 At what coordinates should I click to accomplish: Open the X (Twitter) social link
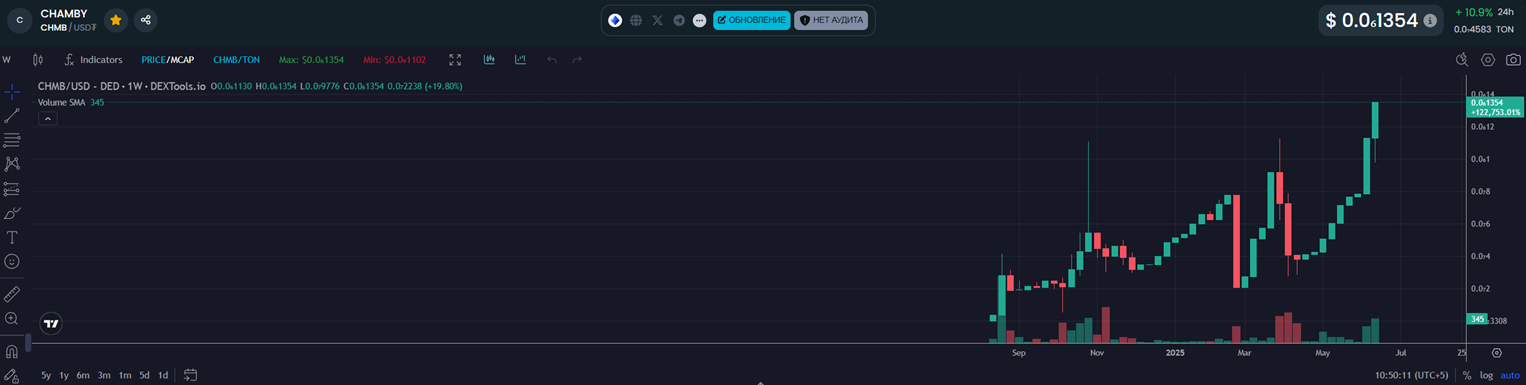click(657, 20)
